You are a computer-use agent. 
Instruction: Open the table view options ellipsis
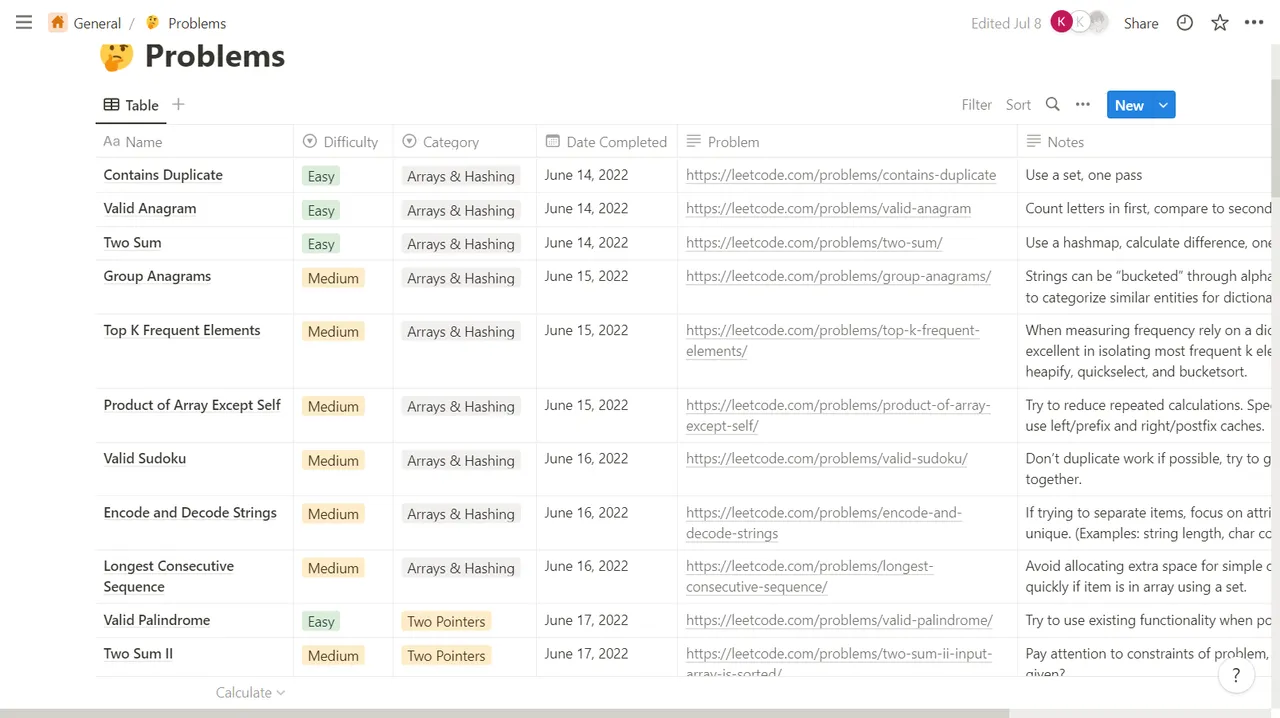click(1083, 105)
